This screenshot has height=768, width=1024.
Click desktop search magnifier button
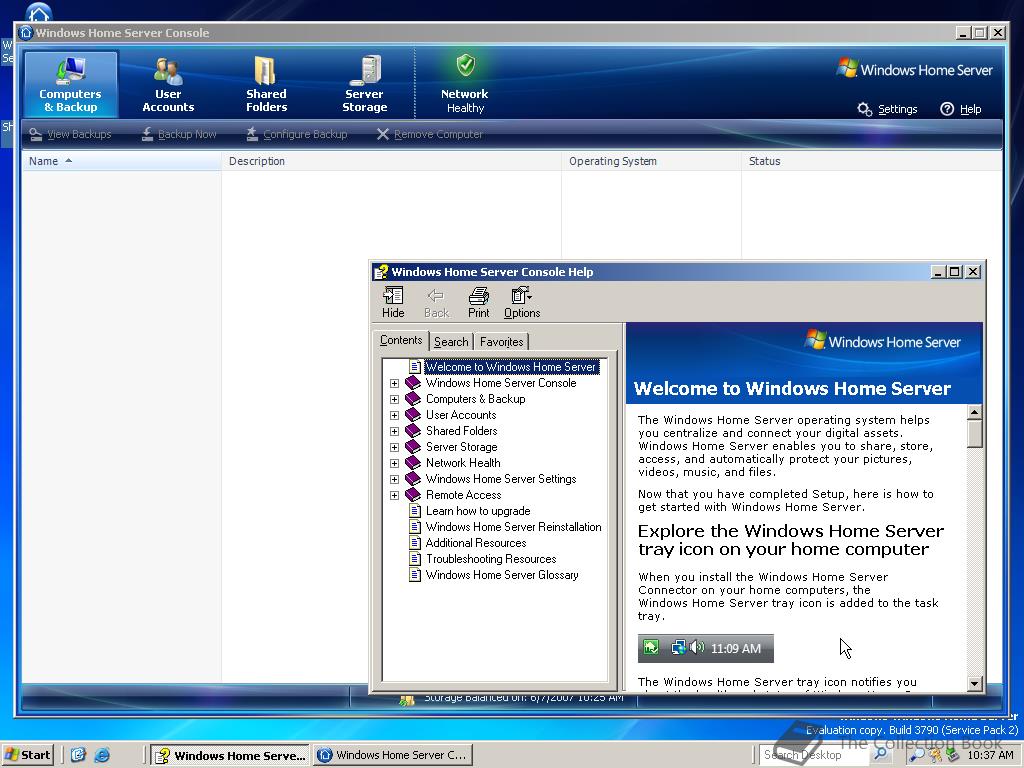click(880, 755)
